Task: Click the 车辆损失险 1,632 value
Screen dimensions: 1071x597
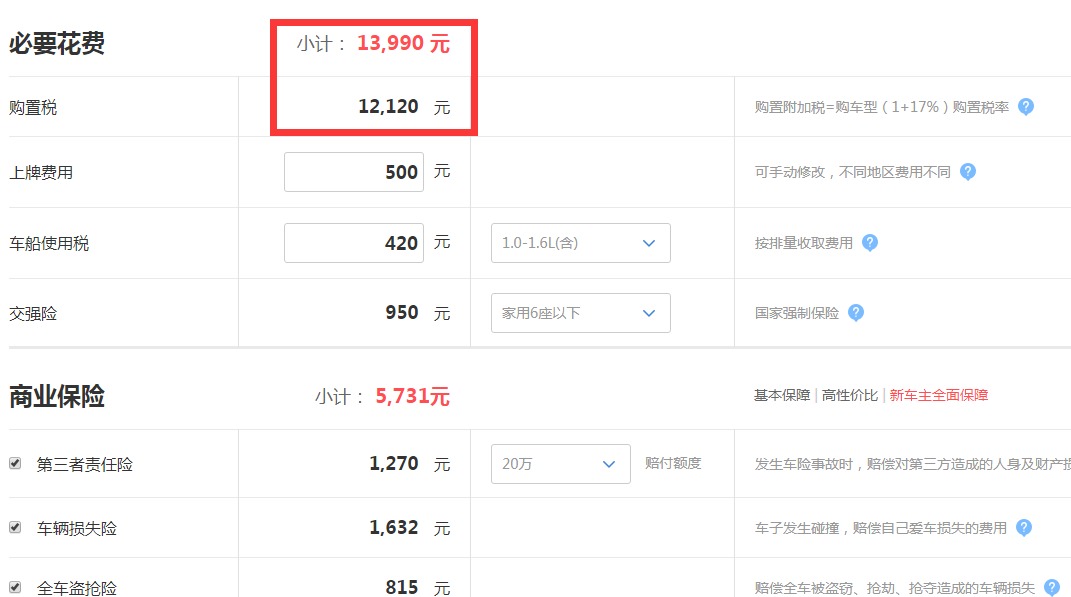Action: (393, 527)
